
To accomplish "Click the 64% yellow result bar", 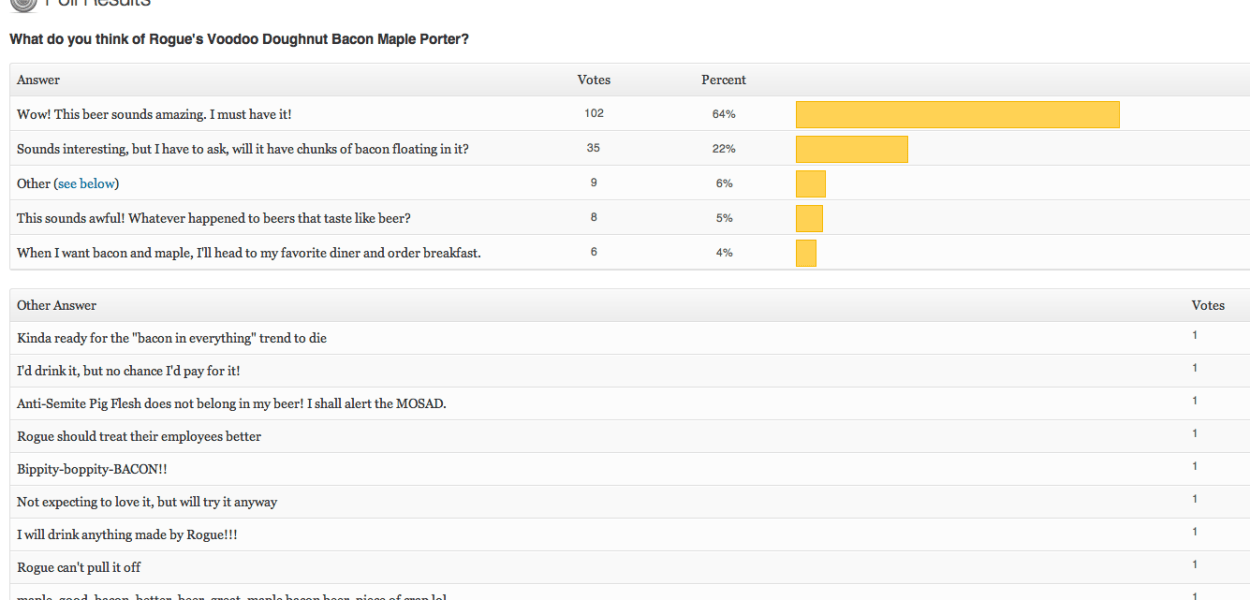I will (957, 115).
